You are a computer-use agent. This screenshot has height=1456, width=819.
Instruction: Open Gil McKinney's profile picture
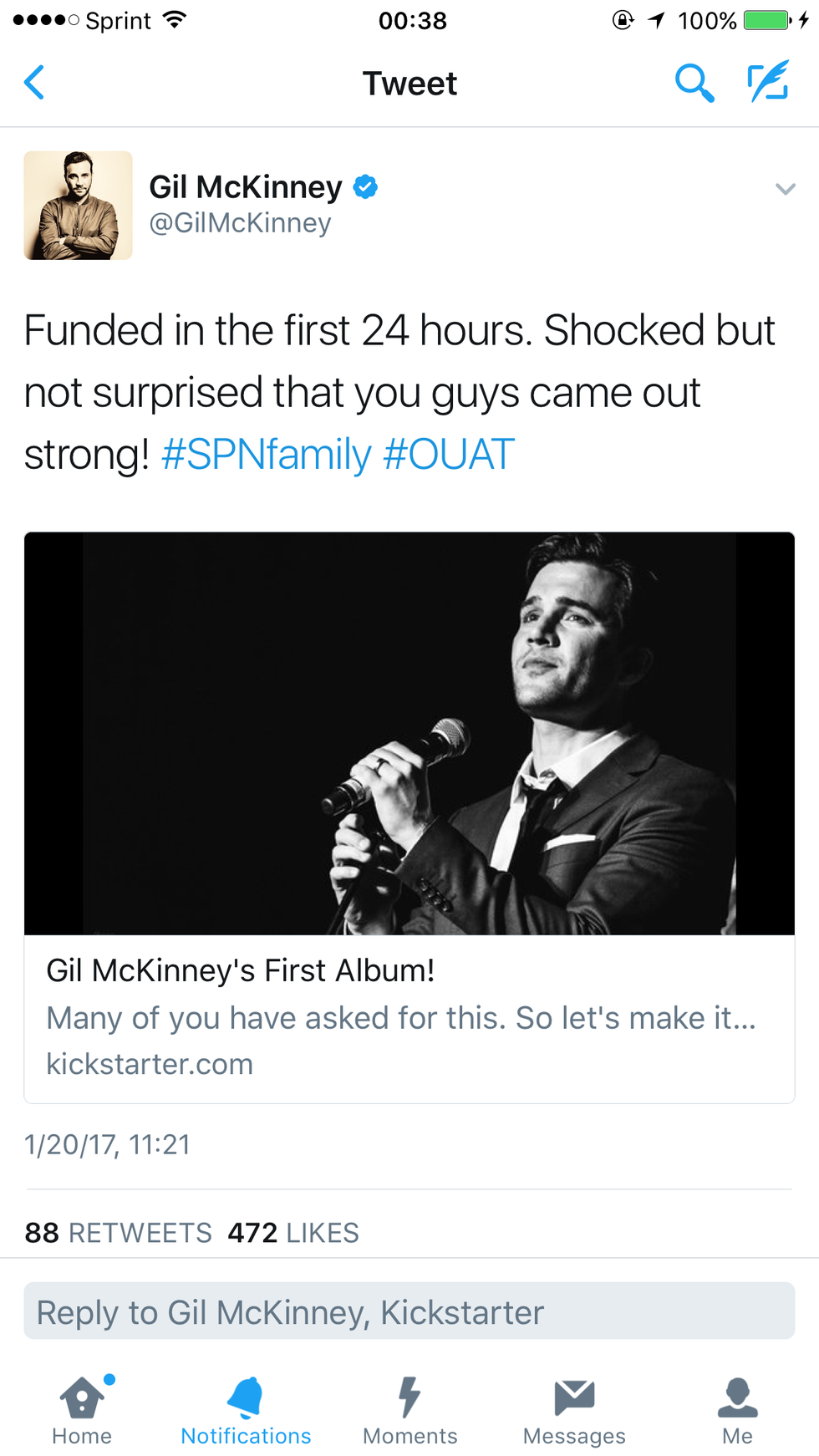78,206
